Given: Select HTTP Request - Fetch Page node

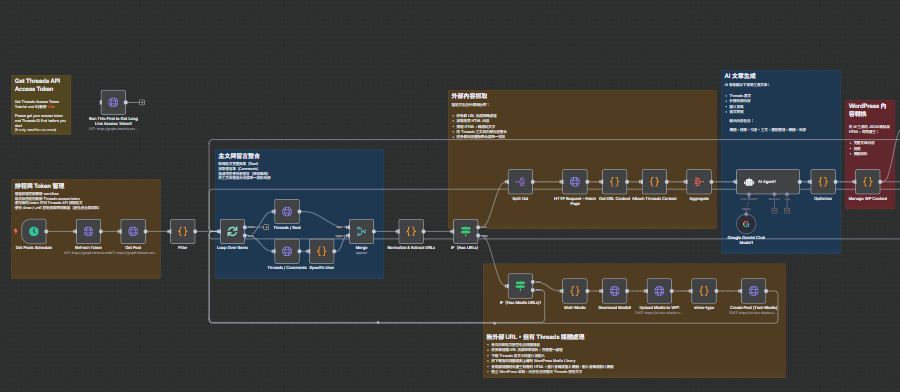Looking at the screenshot, I should pyautogui.click(x=575, y=182).
